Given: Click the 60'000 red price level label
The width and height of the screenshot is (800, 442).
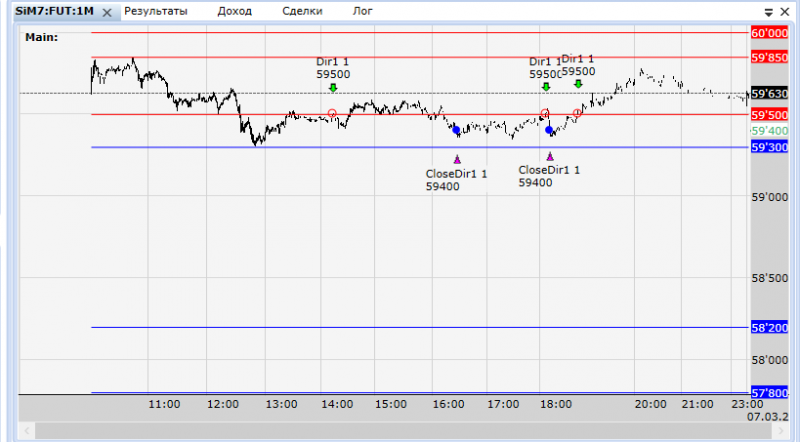Looking at the screenshot, I should 769,33.
